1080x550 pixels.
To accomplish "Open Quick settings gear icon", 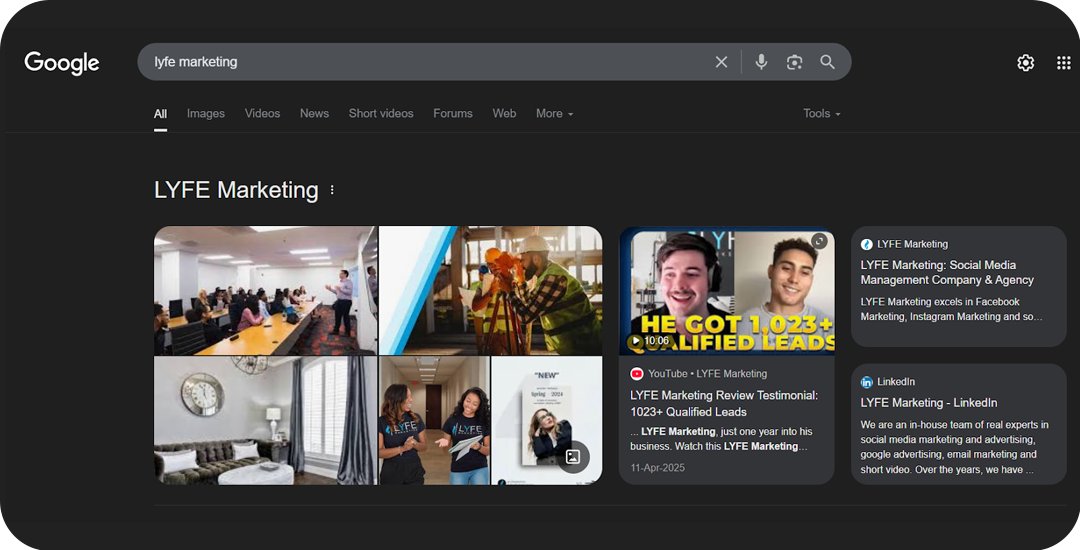I will point(1026,63).
